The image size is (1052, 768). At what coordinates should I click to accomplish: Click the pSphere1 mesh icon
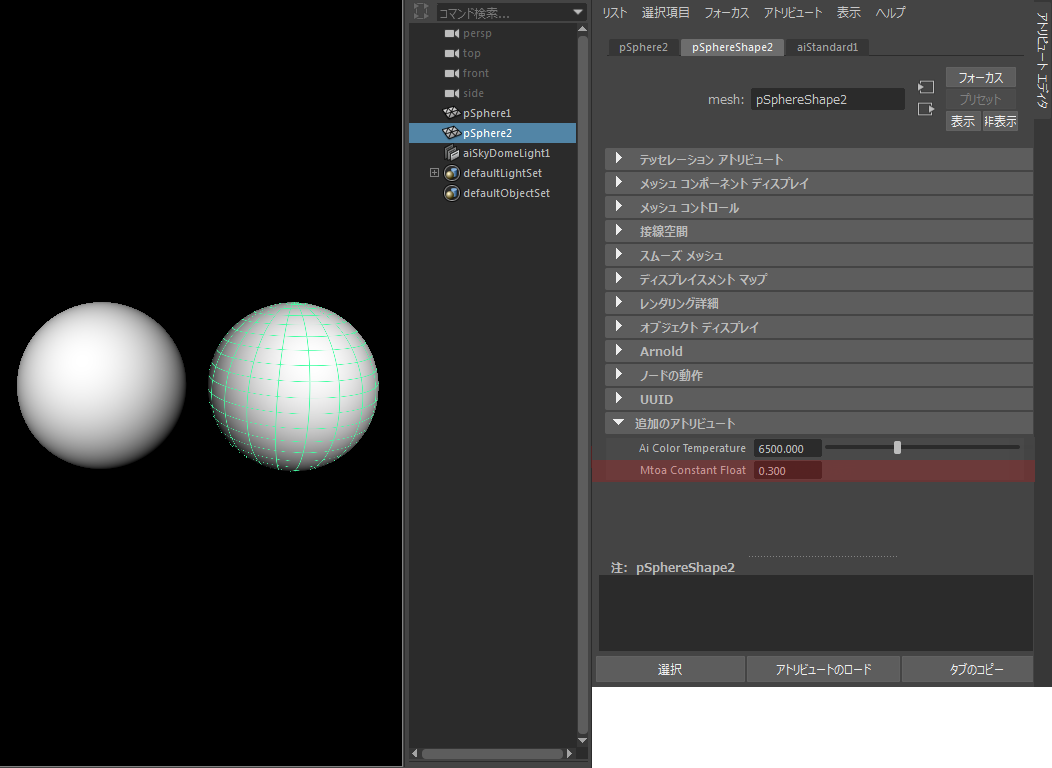(452, 113)
